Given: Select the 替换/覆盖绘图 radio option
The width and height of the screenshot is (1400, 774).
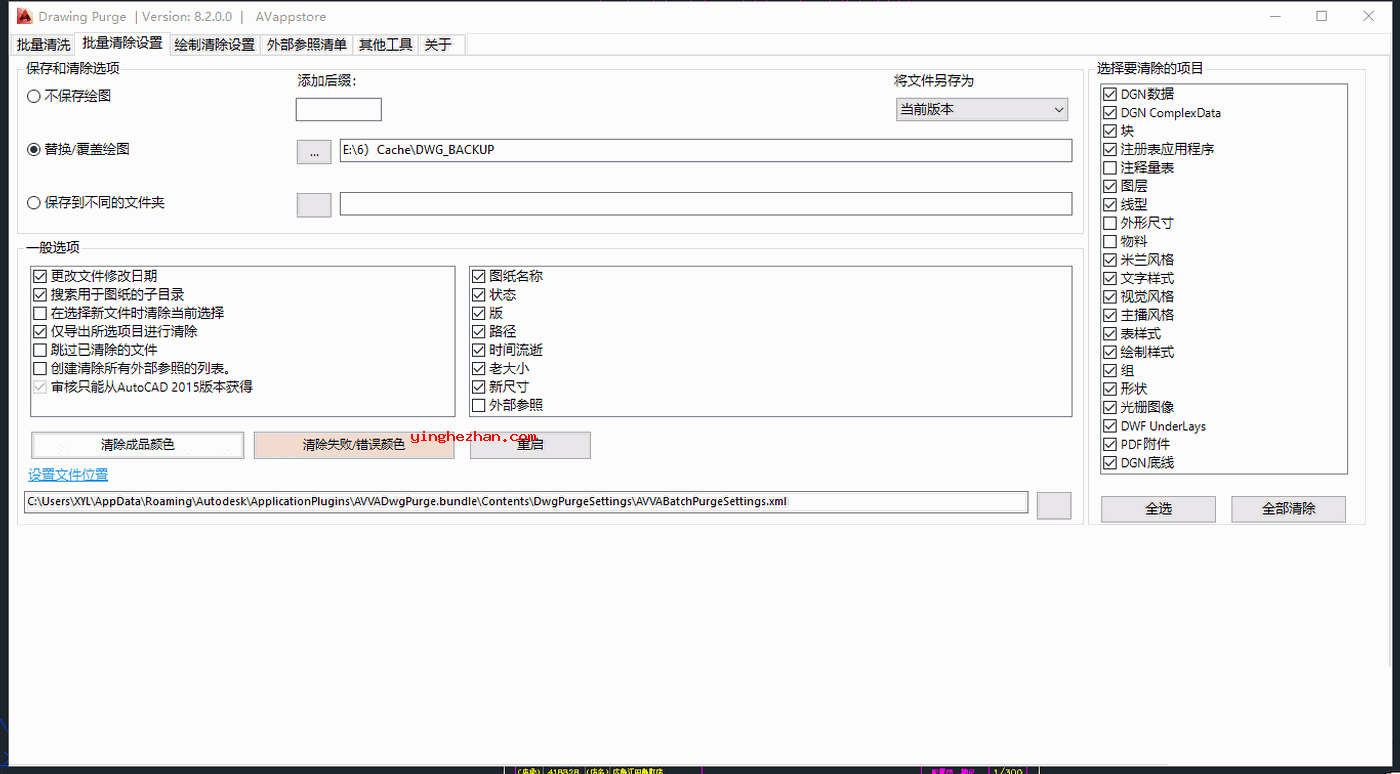Looking at the screenshot, I should (x=34, y=149).
